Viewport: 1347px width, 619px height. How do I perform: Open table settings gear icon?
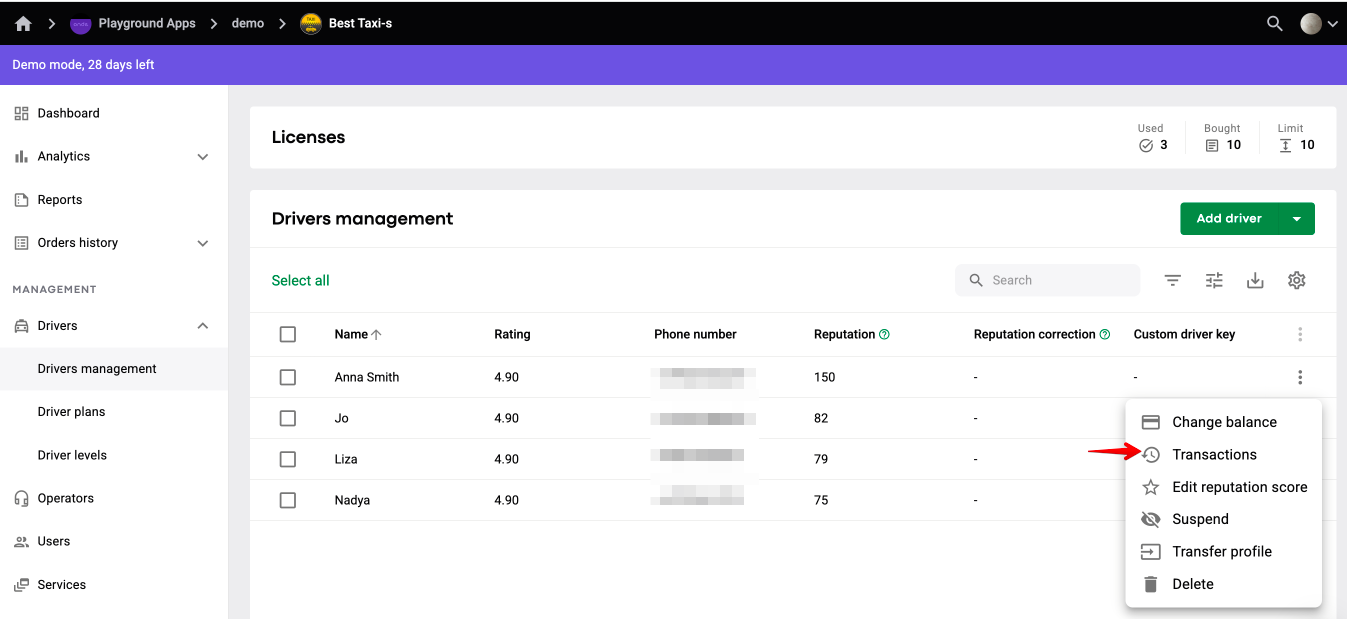click(1297, 281)
